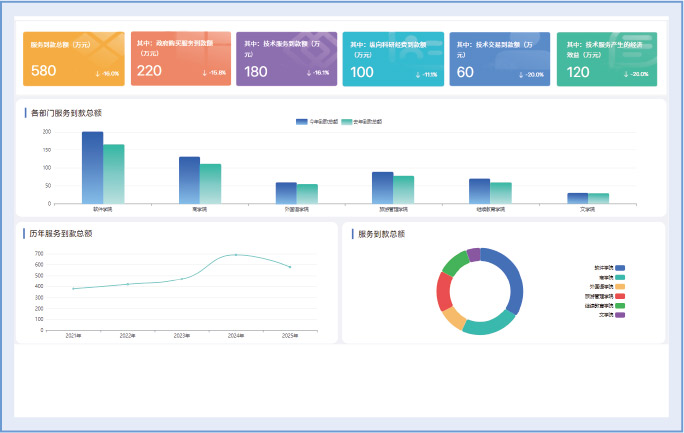Viewport: 684px width, 433px height.
Task: Click the -20.0% down-arrow indicator on blue card
Action: [x=531, y=74]
